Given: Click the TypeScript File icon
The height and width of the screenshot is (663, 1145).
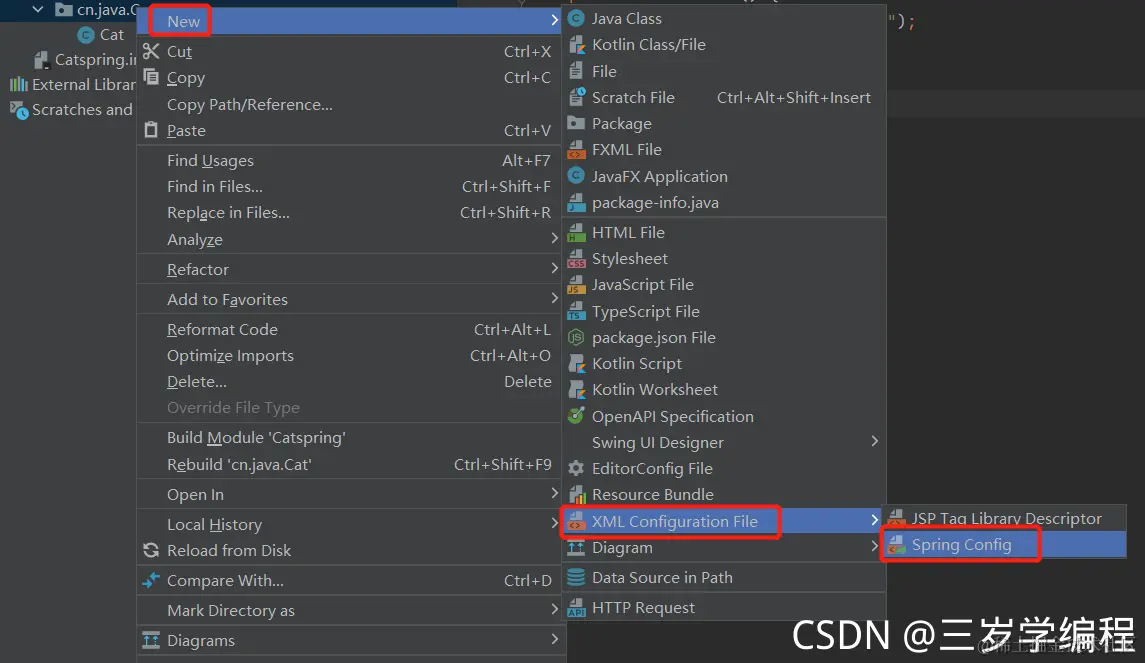Looking at the screenshot, I should 576,311.
